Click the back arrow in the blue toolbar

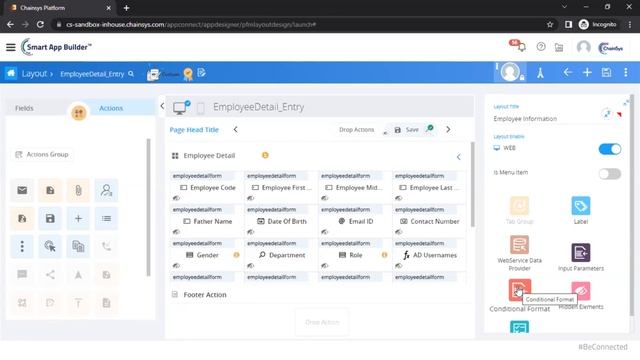click(567, 73)
